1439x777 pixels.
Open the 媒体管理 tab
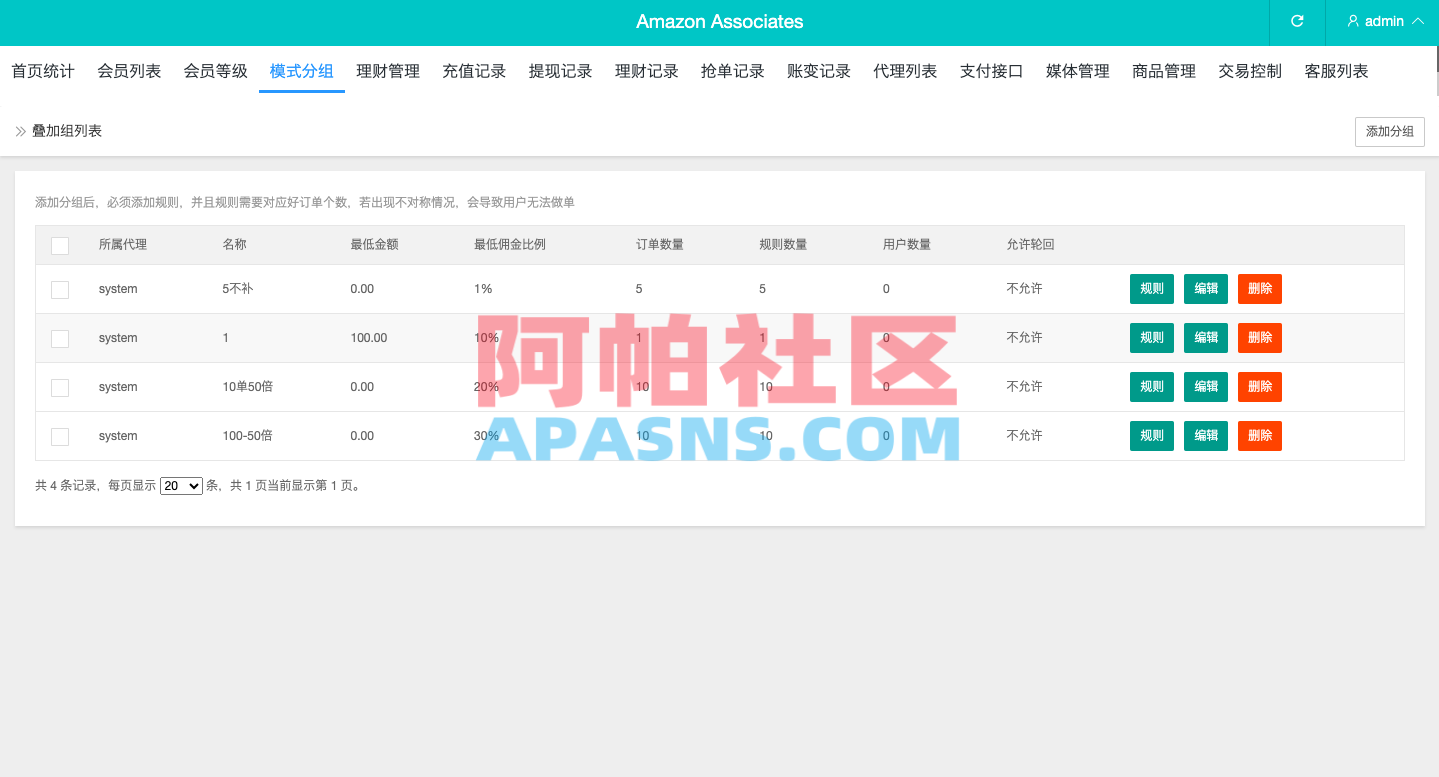point(1078,71)
